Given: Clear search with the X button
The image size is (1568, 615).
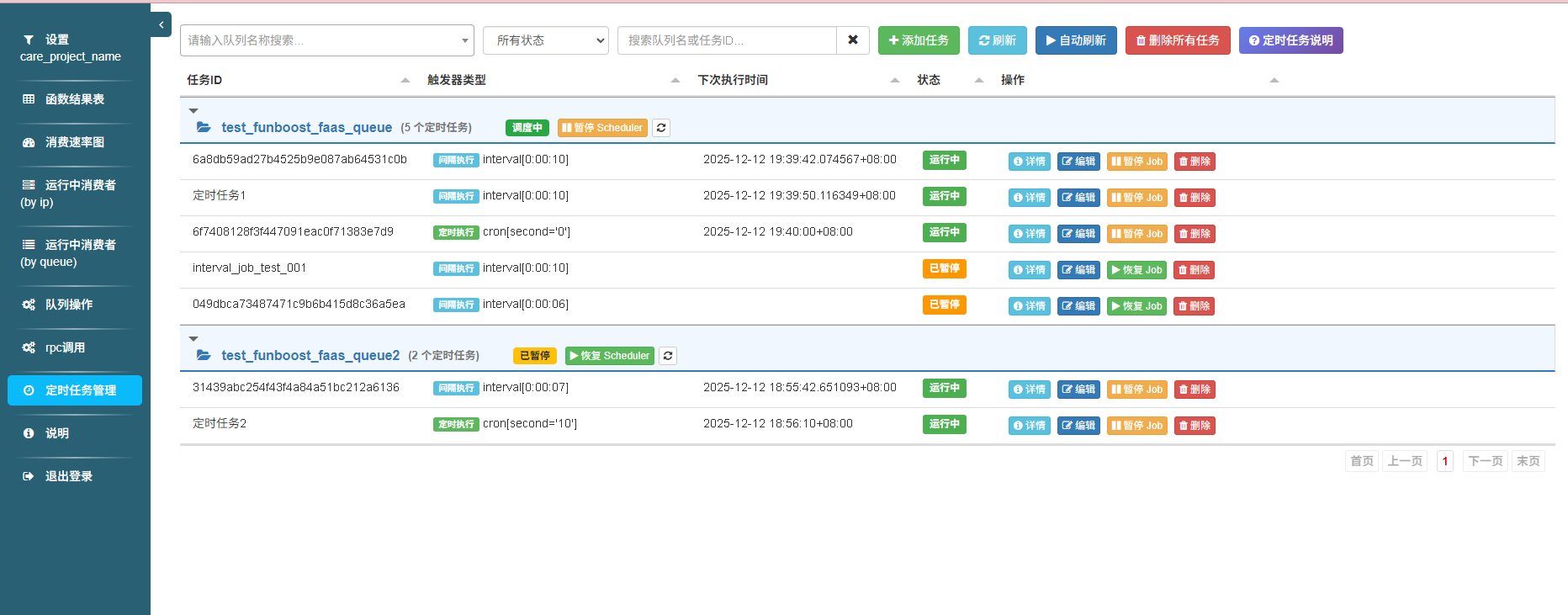Looking at the screenshot, I should (853, 40).
